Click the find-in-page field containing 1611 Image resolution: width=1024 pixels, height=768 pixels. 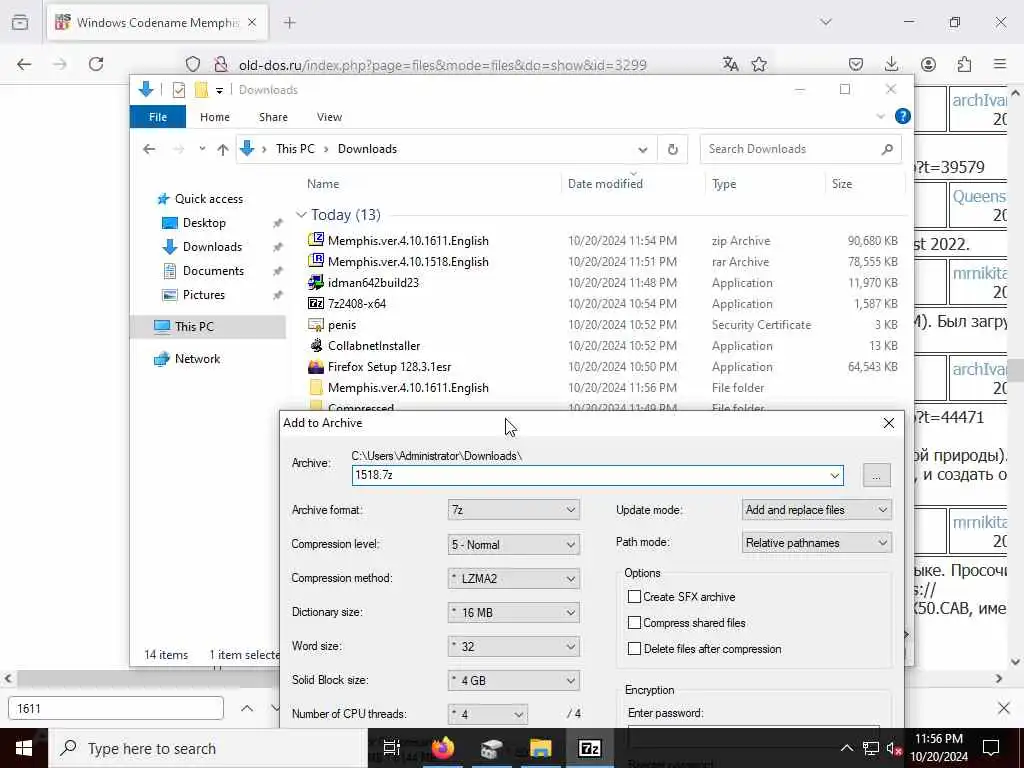116,708
